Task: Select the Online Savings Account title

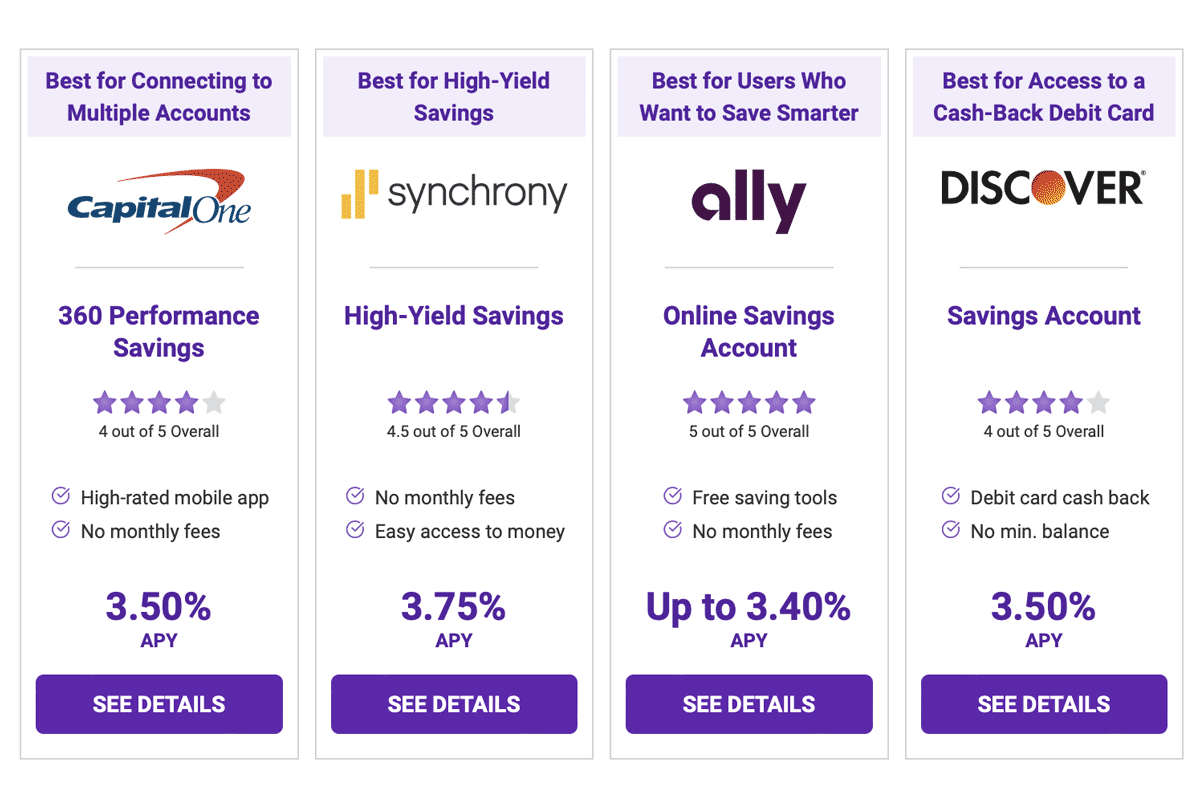Action: (748, 331)
